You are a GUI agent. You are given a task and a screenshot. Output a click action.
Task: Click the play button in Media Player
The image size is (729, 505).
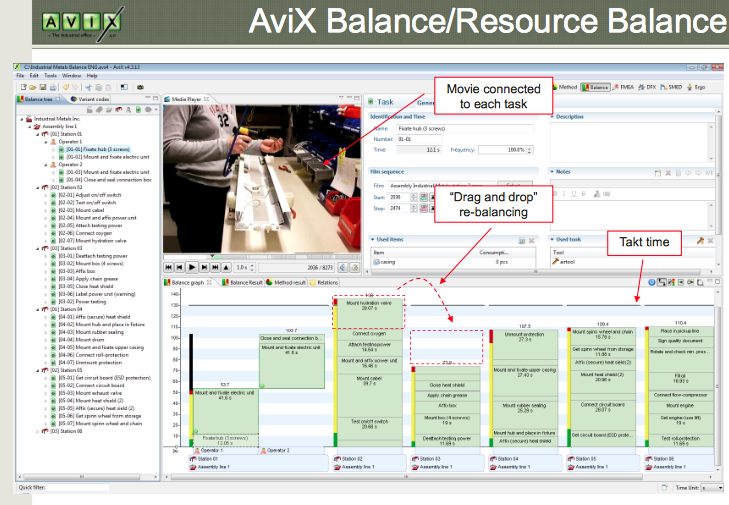(x=192, y=267)
